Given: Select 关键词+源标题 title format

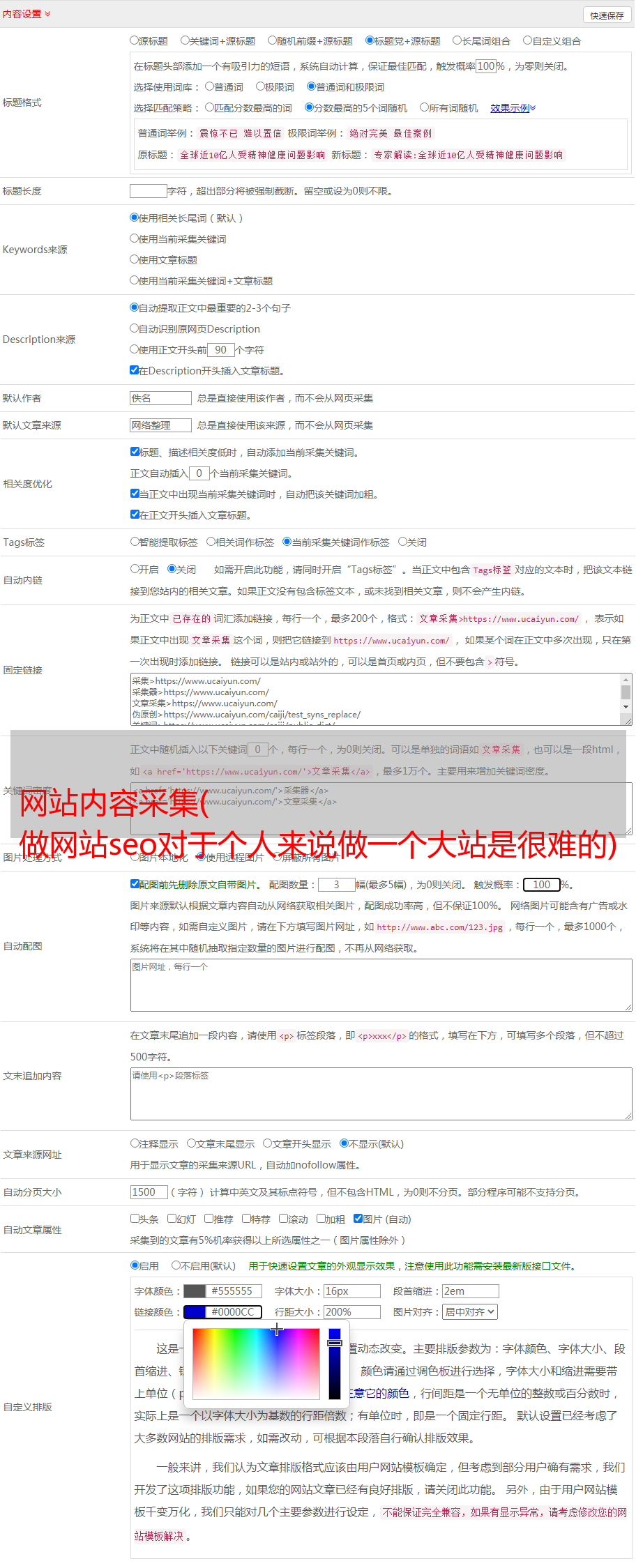Looking at the screenshot, I should (x=185, y=40).
